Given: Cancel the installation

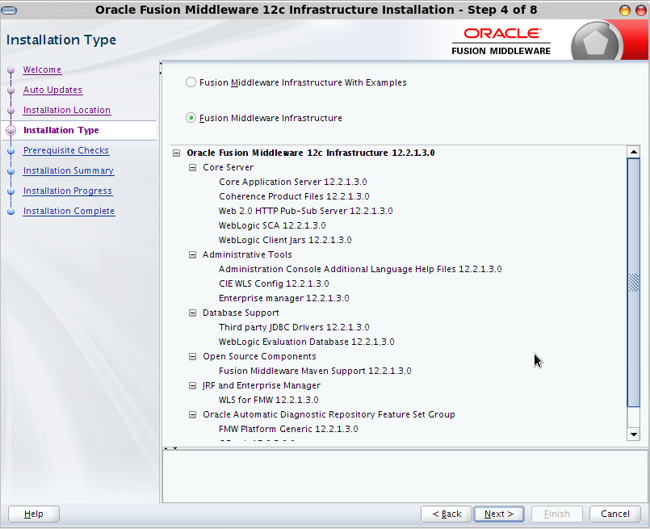Looking at the screenshot, I should tap(615, 514).
